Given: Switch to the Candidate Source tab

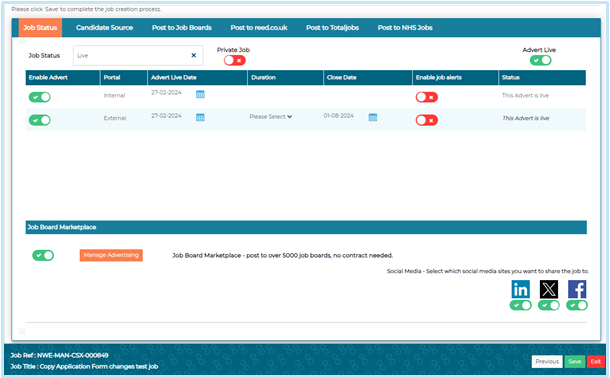Looking at the screenshot, I should point(104,28).
